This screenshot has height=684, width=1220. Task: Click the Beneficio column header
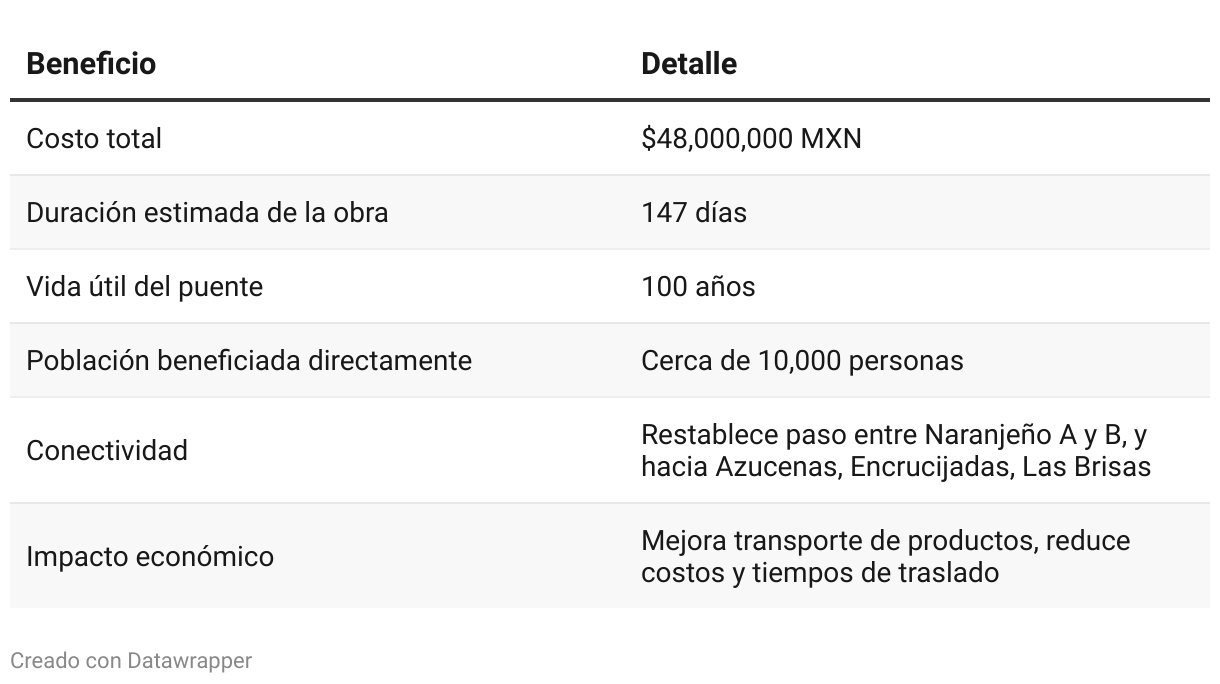(x=91, y=64)
